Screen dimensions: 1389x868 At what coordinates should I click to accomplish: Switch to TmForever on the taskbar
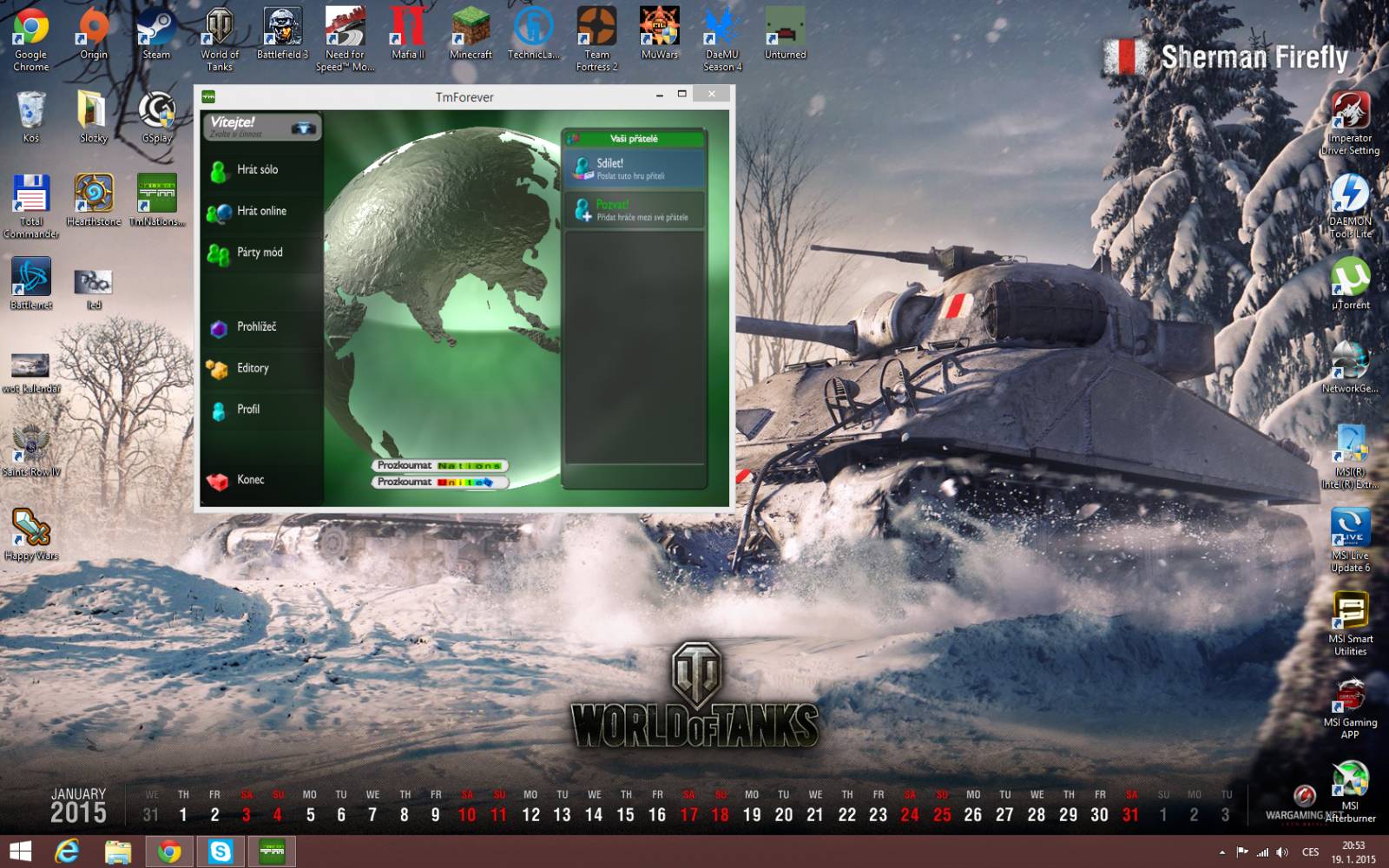coord(272,852)
